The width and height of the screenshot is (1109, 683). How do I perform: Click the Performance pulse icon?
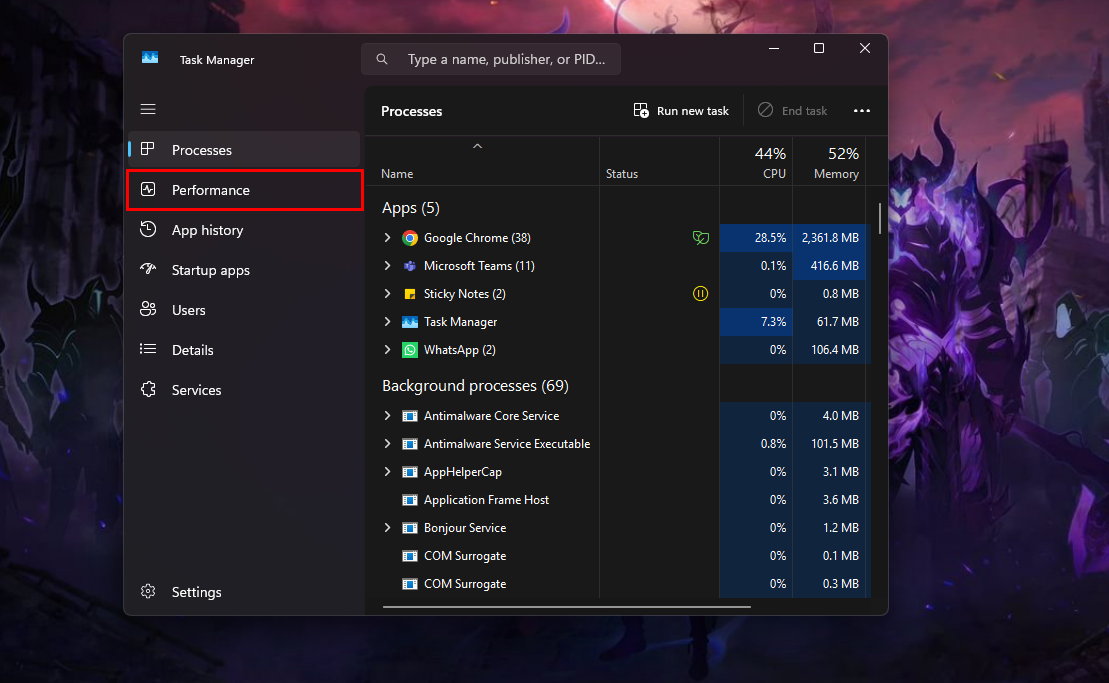pos(148,189)
